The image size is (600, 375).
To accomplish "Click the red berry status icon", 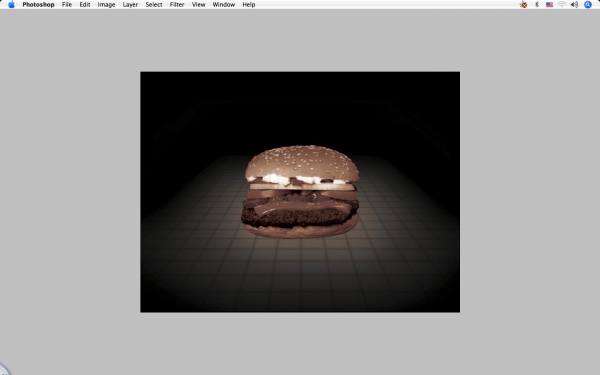I will (x=523, y=5).
